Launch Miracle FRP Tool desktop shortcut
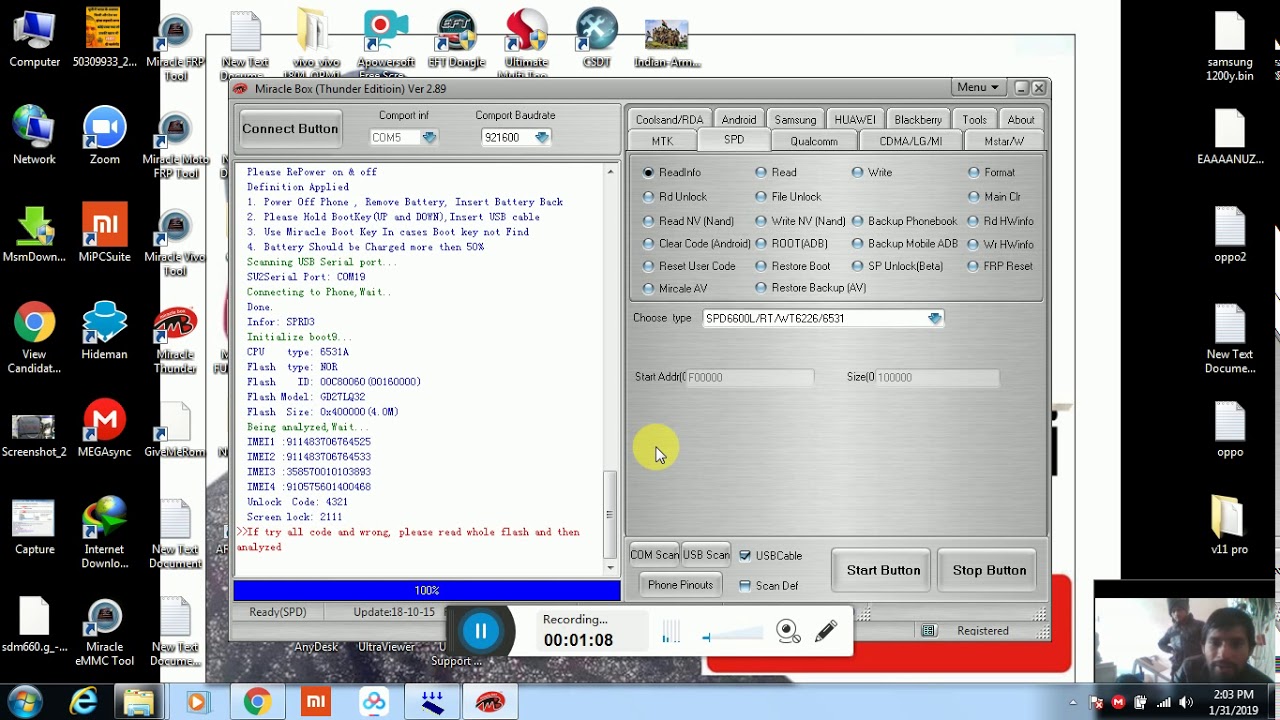 pyautogui.click(x=175, y=47)
